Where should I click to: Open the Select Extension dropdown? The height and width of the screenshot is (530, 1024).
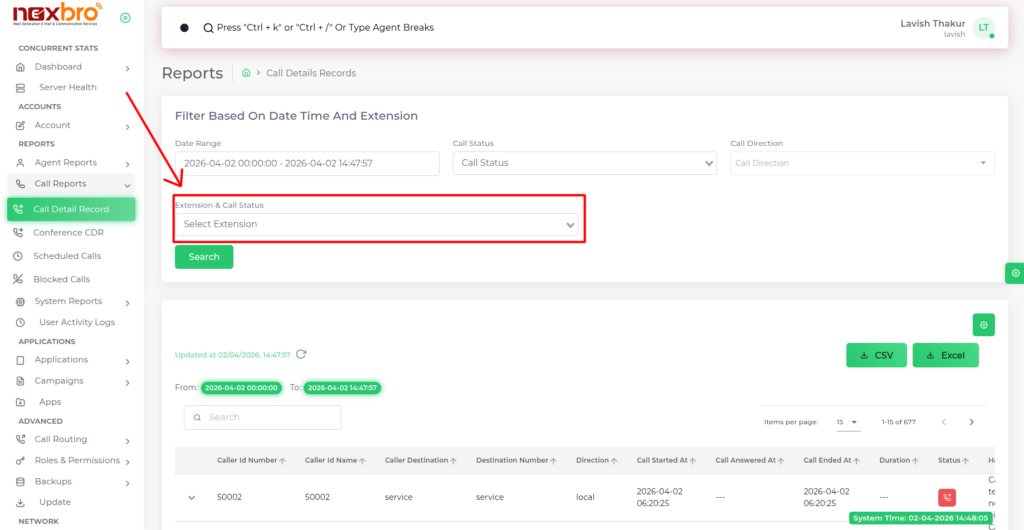coord(377,224)
